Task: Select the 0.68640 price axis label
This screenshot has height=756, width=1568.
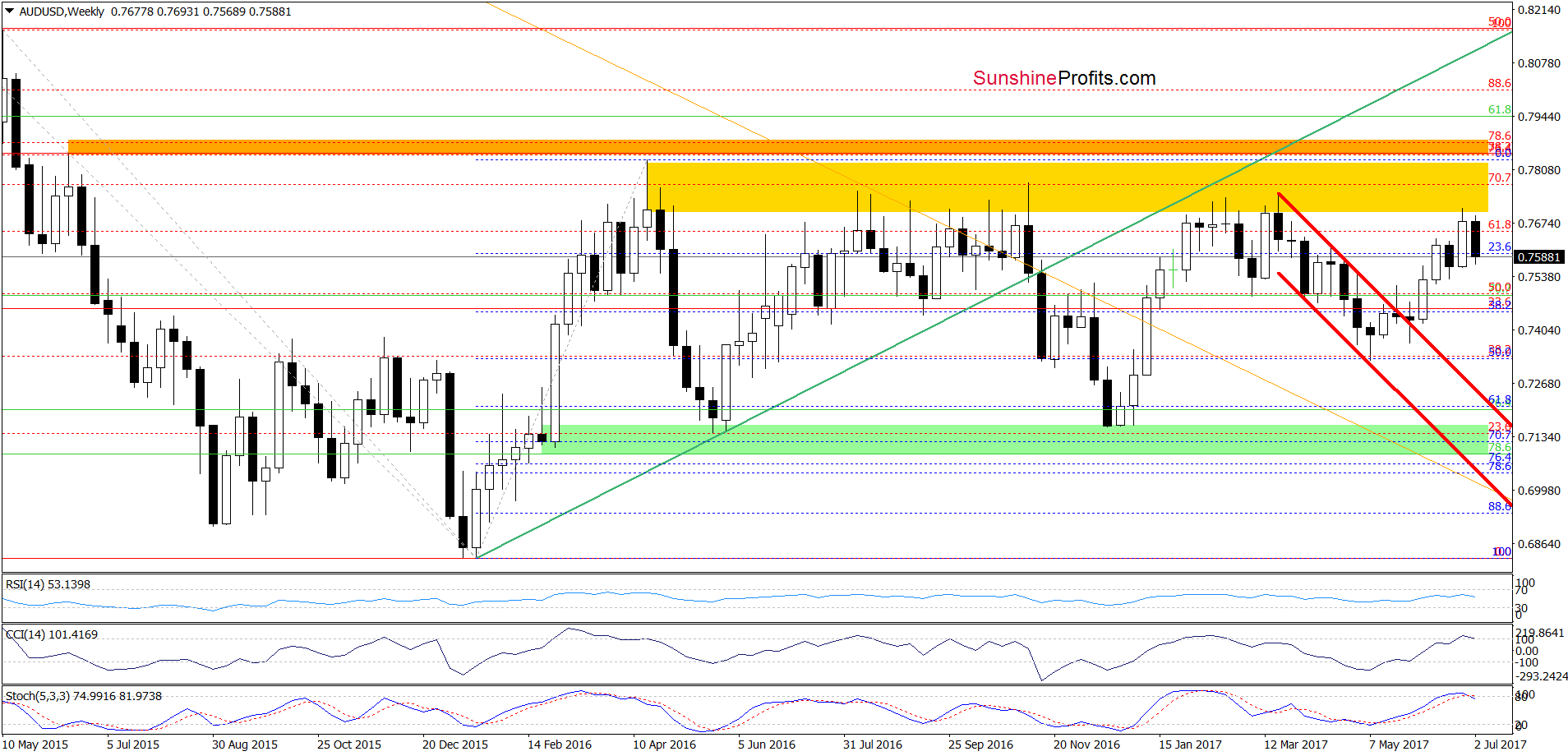Action: pyautogui.click(x=1538, y=544)
